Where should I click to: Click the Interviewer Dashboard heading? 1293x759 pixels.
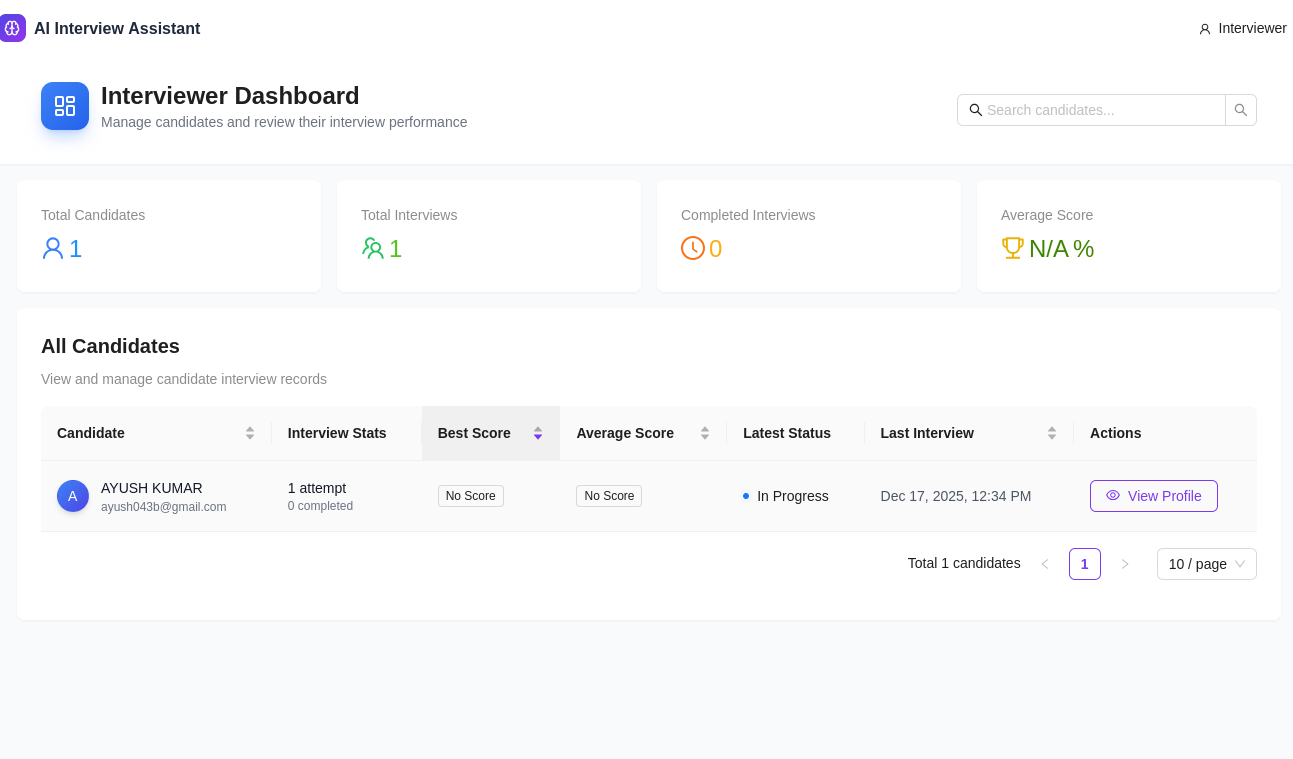pos(230,96)
